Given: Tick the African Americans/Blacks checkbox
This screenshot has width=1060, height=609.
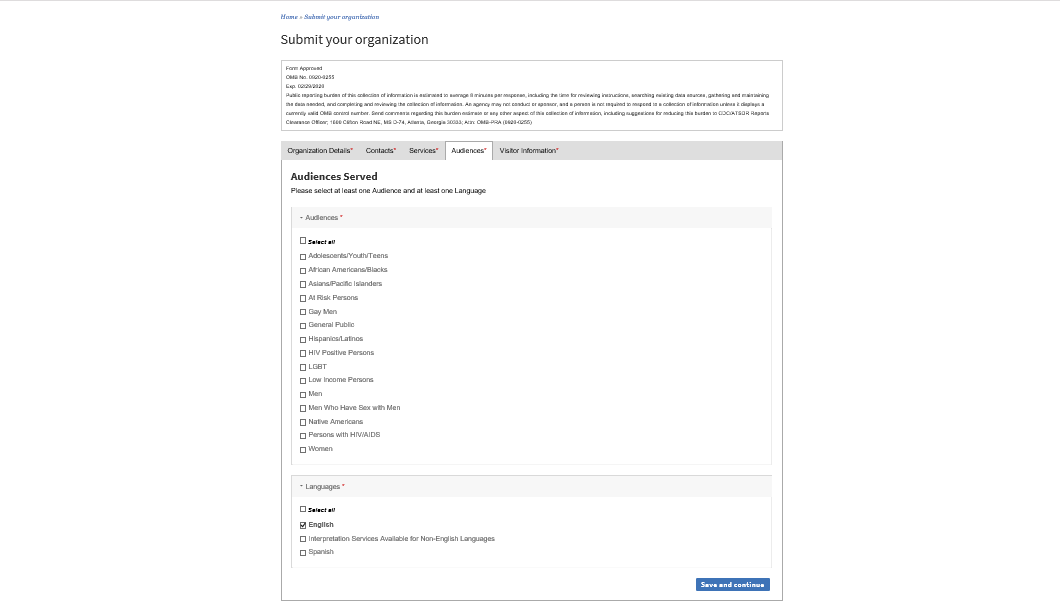Looking at the screenshot, I should [x=303, y=271].
